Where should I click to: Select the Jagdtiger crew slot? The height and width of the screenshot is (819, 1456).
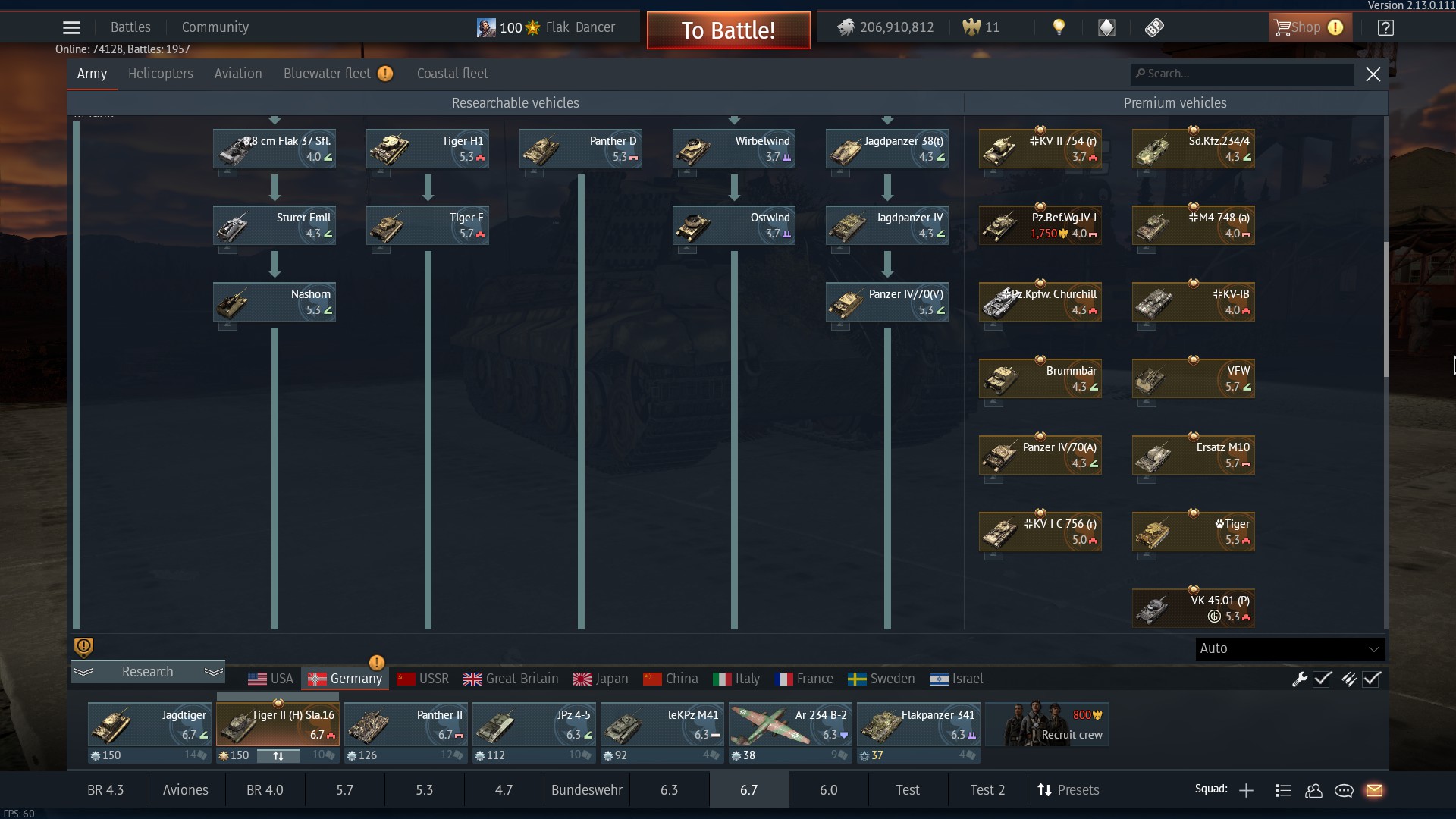149,724
